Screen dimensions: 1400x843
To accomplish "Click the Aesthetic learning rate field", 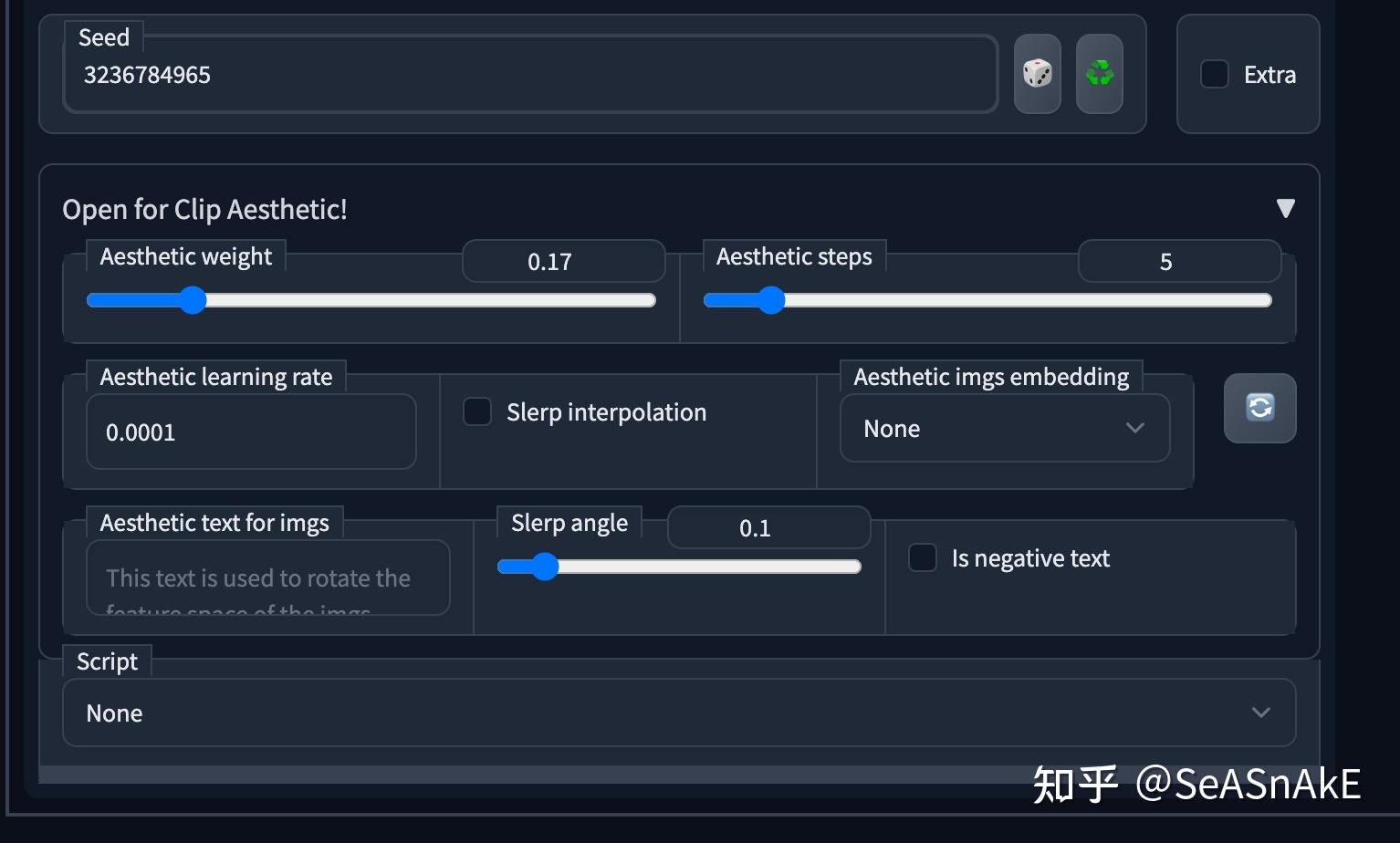I will 251,432.
